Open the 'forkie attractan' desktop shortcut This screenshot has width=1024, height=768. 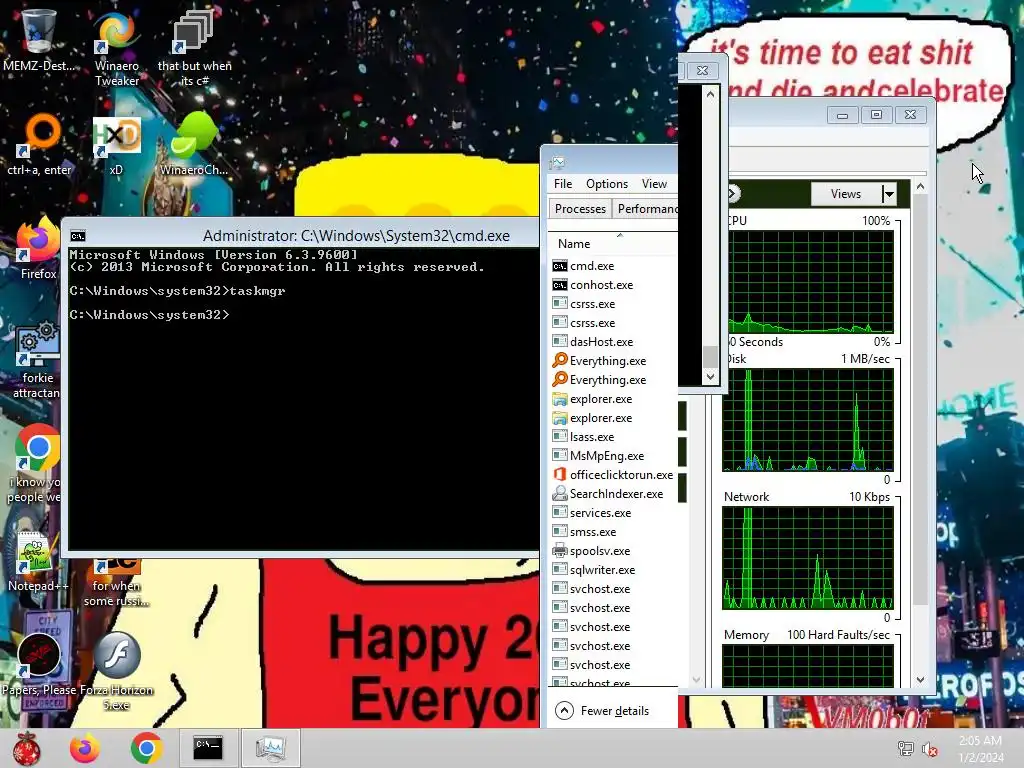point(37,359)
